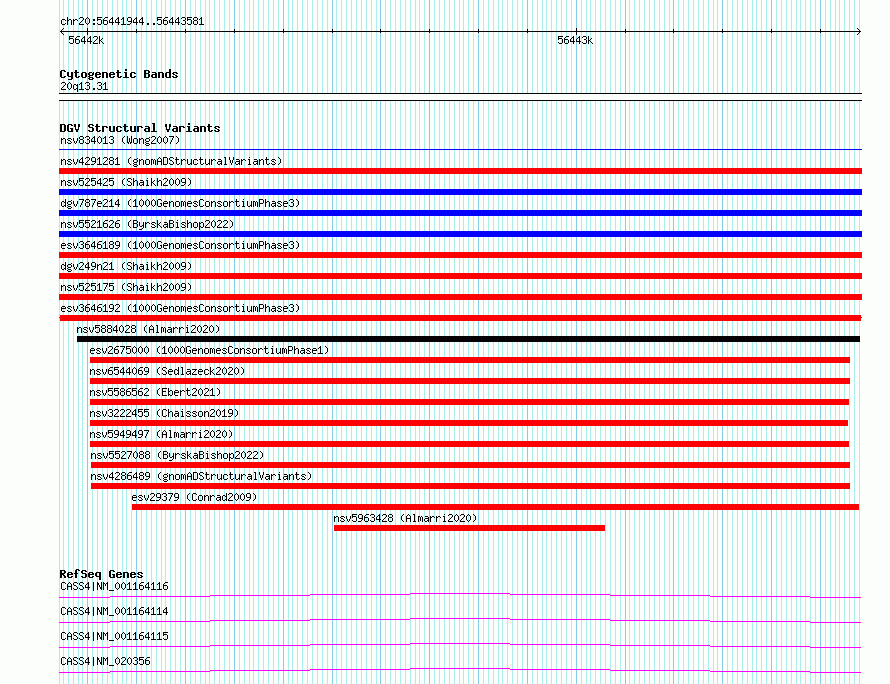Click the chr20:56441944..56443581 coordinates text
Screen dimensions: 890x684
(x=132, y=22)
